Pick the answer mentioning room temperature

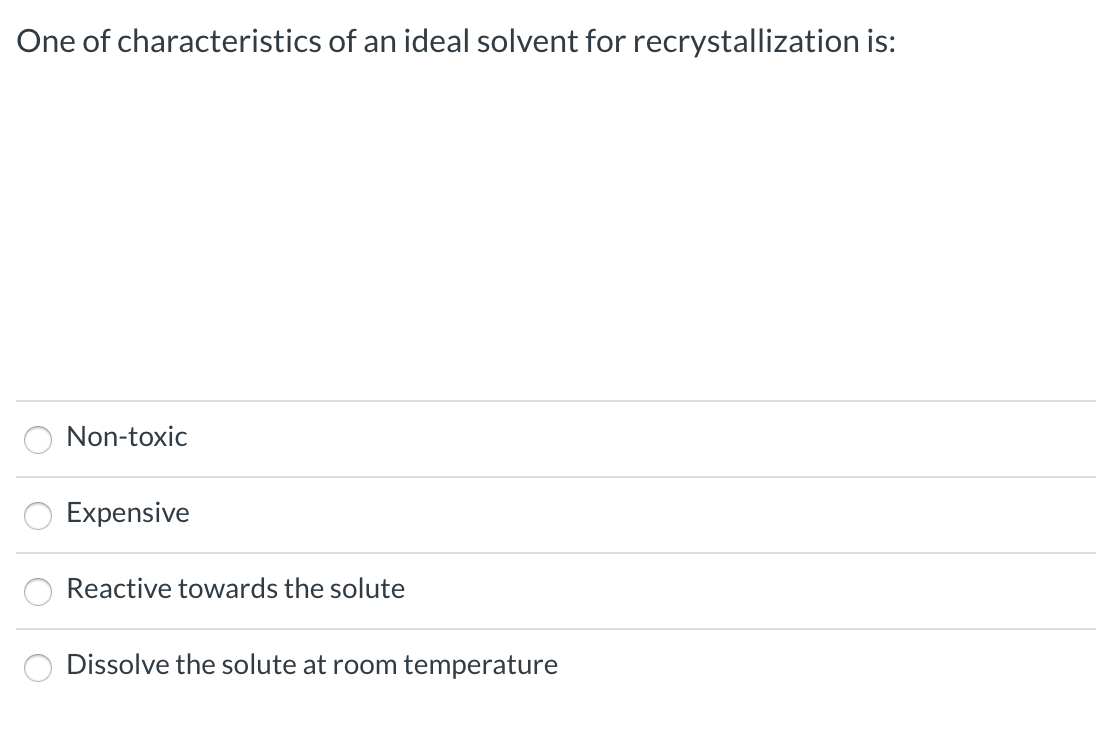(311, 665)
